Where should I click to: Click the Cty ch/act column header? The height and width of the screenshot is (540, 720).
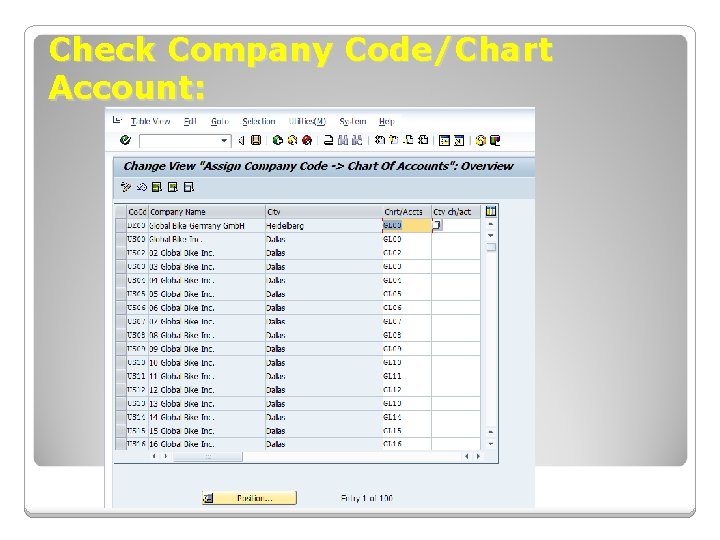pos(456,212)
